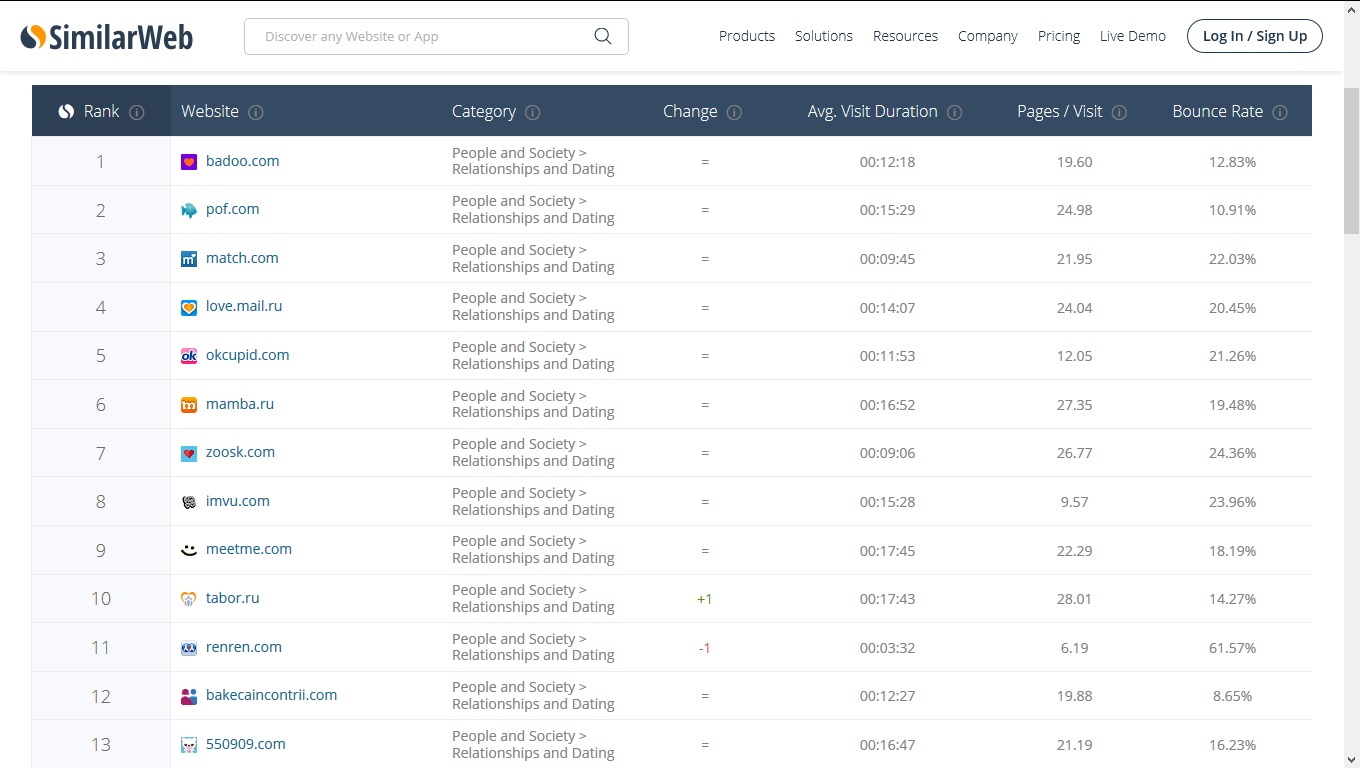Viewport: 1360px width, 768px height.
Task: Click the match.com favicon
Action: 189,259
